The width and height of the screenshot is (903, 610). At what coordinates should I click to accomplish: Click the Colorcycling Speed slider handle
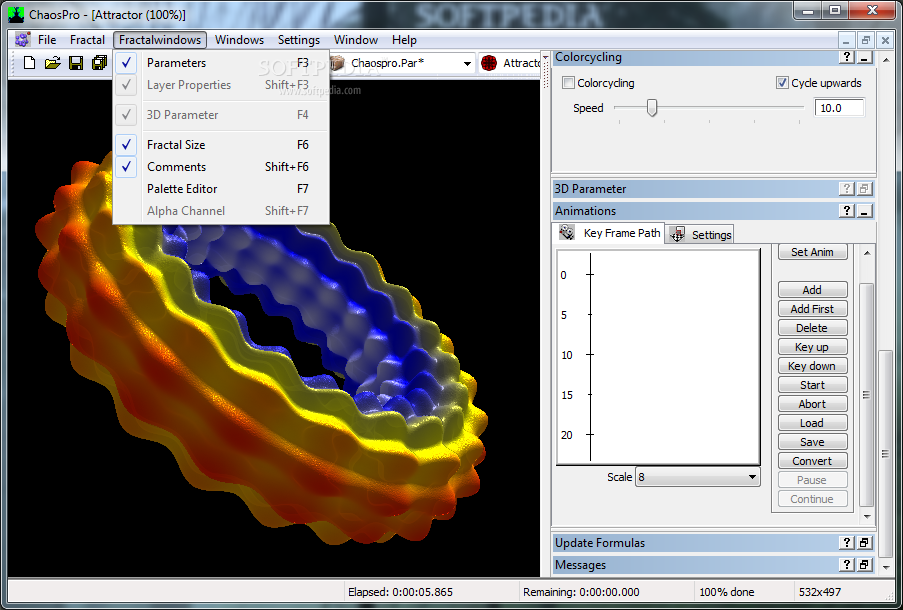[651, 107]
